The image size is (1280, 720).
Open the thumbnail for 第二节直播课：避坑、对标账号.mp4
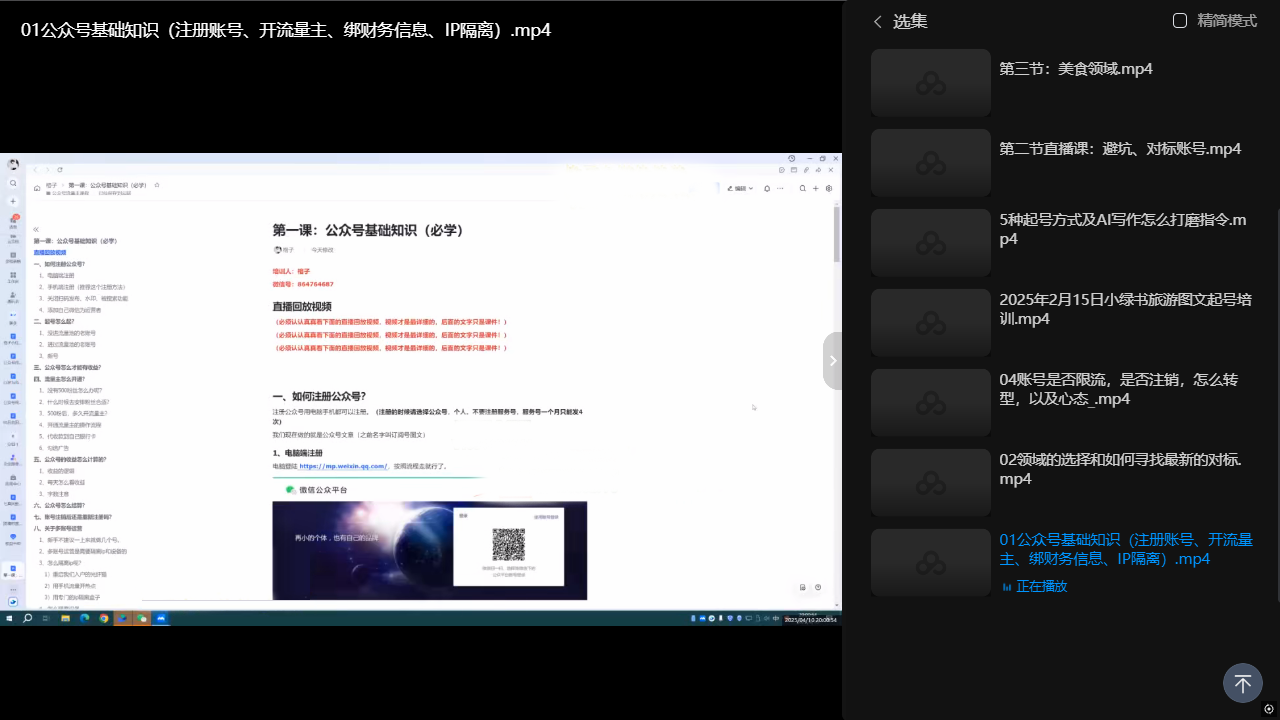point(930,162)
